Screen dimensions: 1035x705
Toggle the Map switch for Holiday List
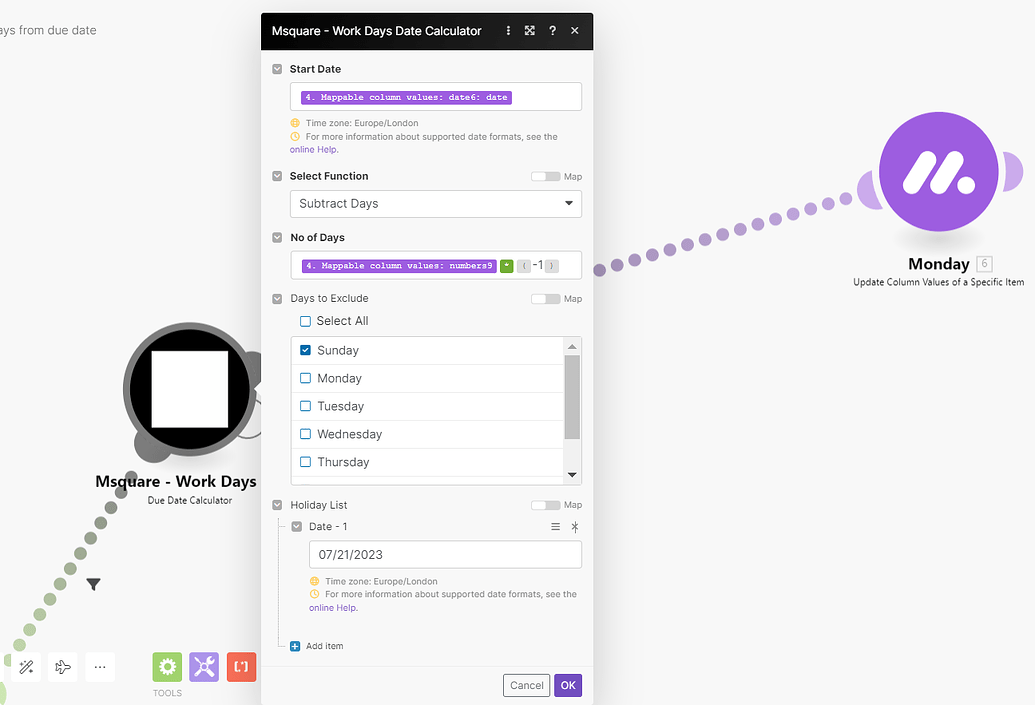pos(545,505)
